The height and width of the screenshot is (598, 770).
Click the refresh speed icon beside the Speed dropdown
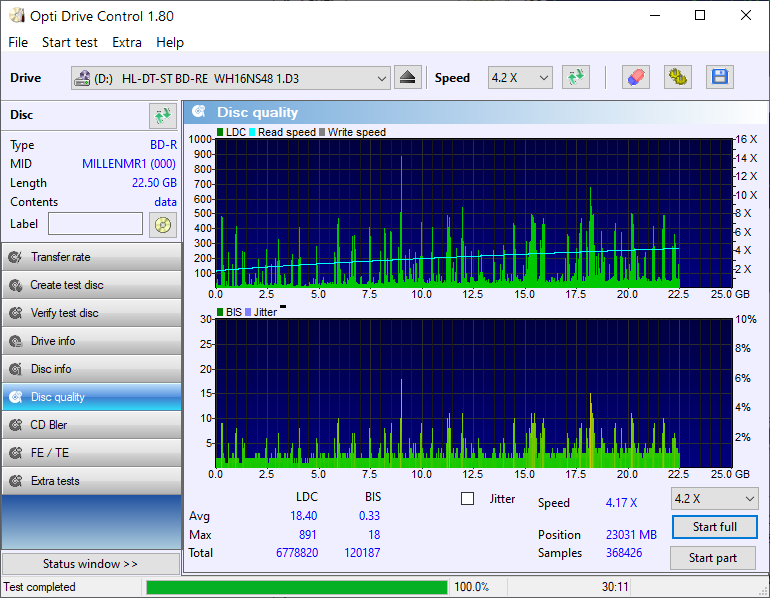576,78
